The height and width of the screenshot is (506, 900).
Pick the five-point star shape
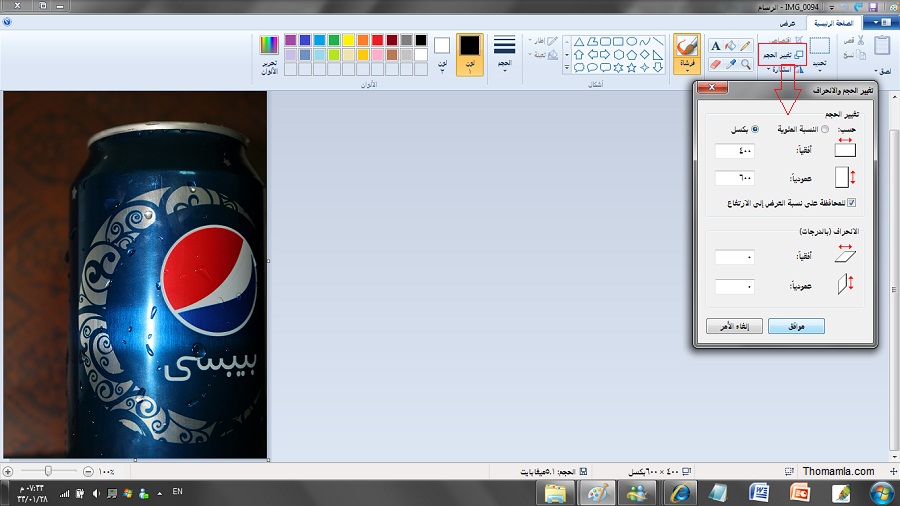631,68
